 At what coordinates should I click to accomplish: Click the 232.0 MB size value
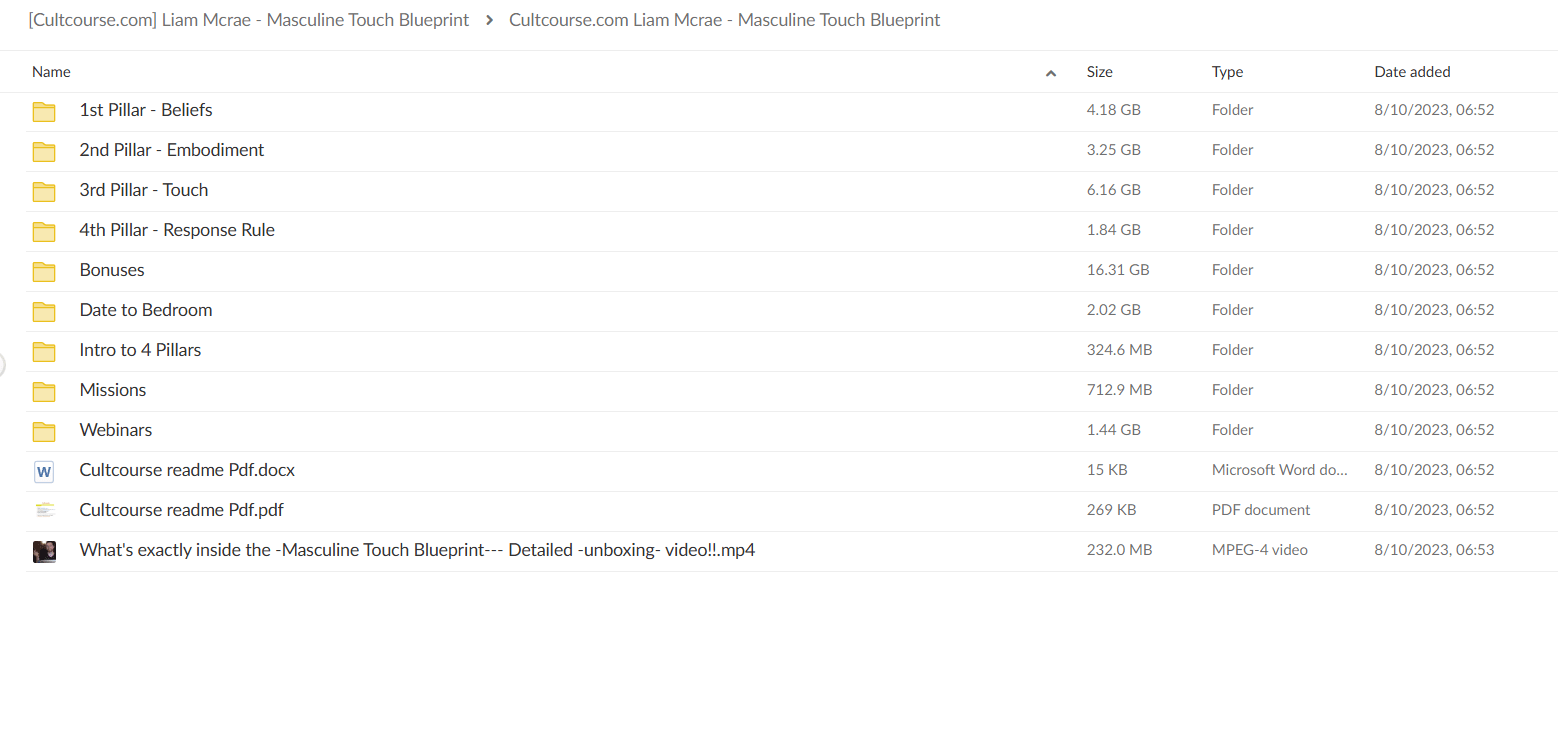1119,550
